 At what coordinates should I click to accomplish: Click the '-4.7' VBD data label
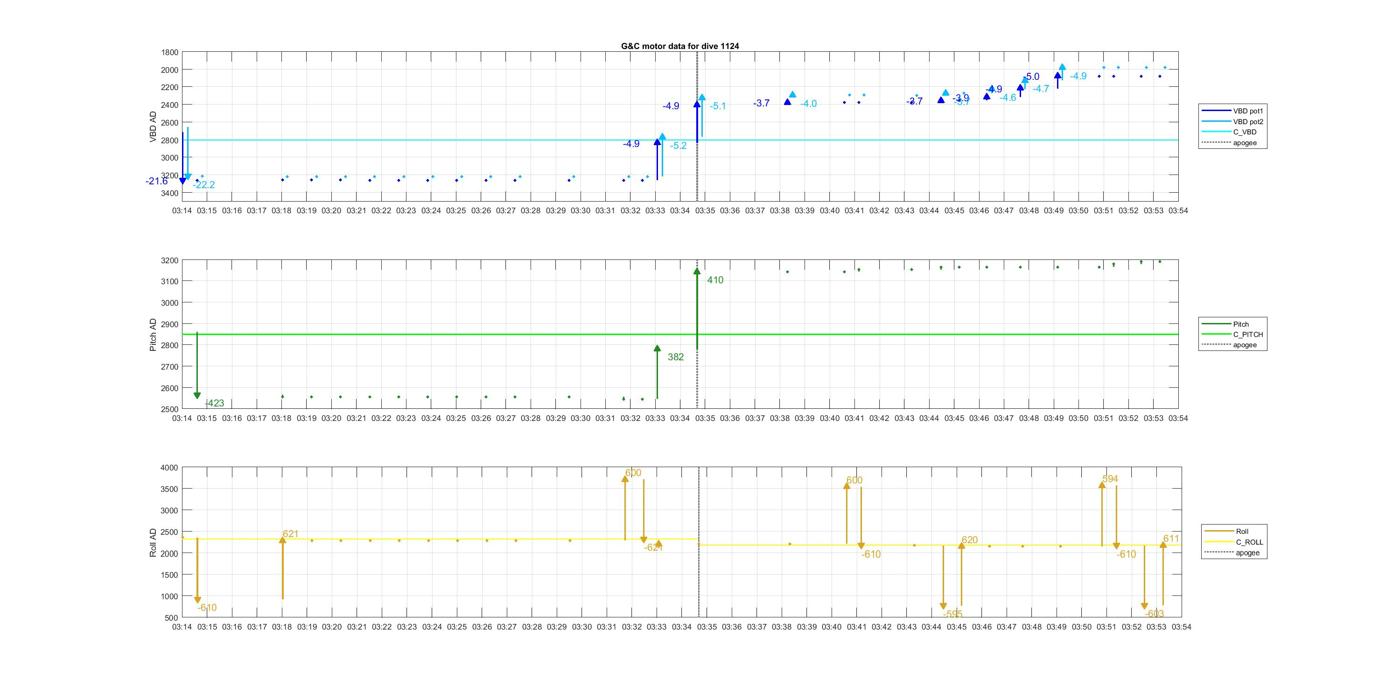click(x=1041, y=89)
